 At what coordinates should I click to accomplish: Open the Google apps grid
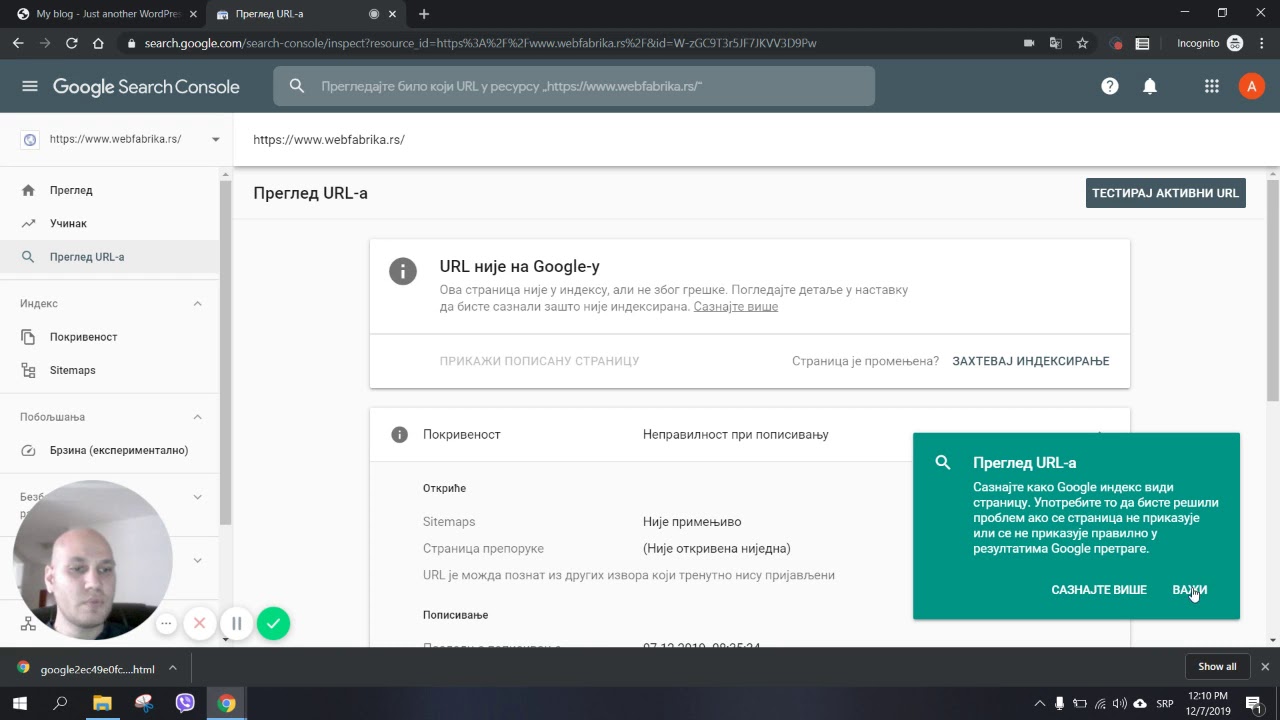[1212, 86]
